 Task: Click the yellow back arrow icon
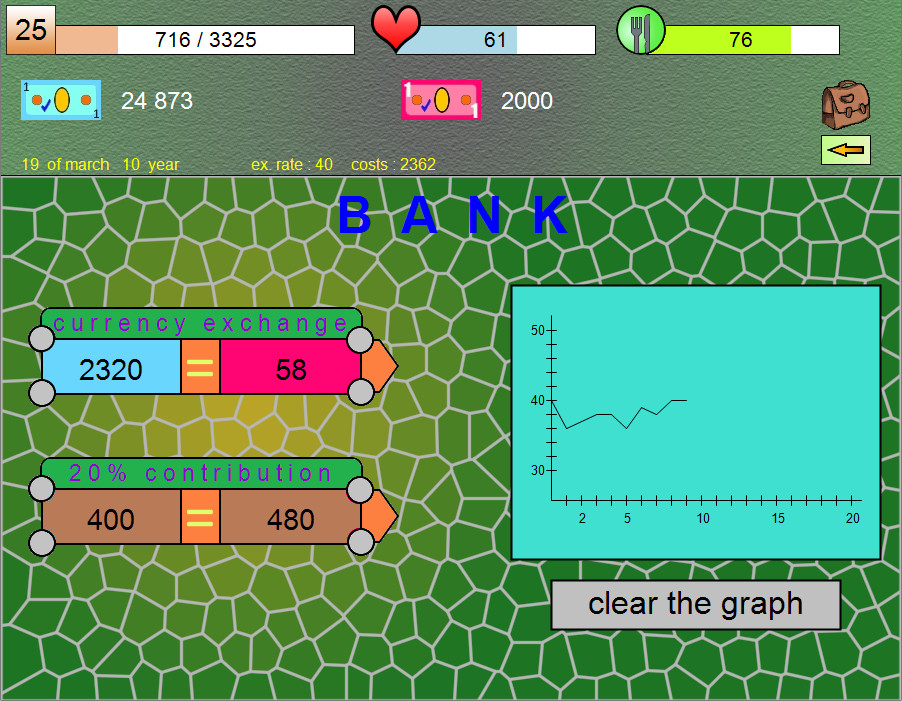point(845,150)
